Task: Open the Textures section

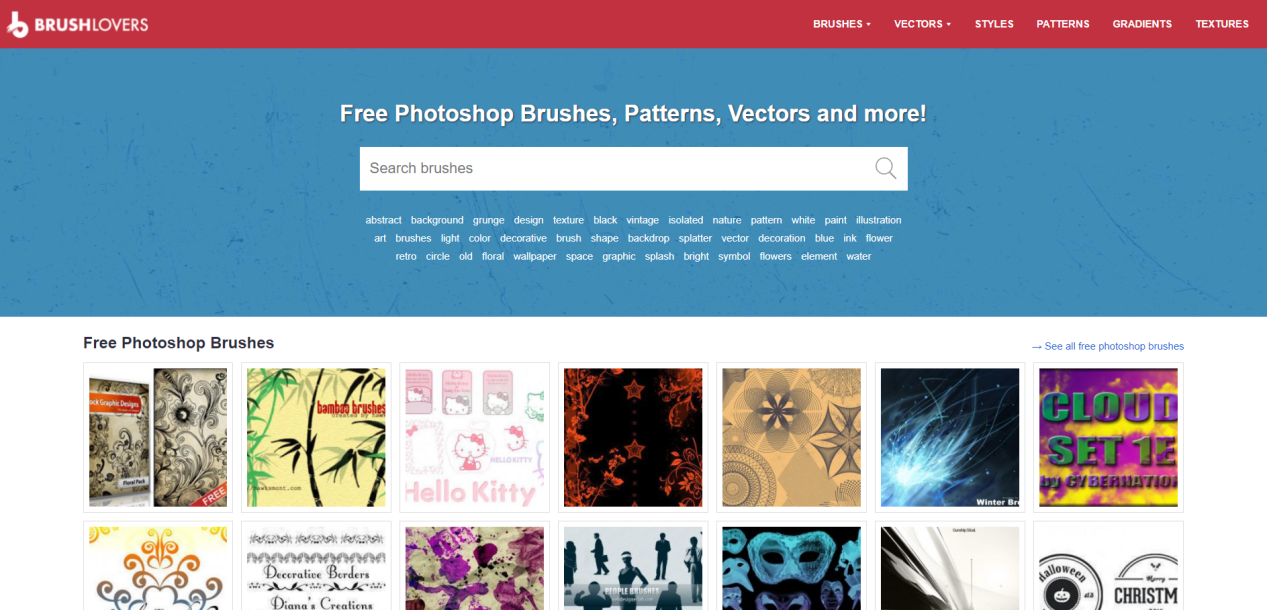Action: click(1222, 24)
